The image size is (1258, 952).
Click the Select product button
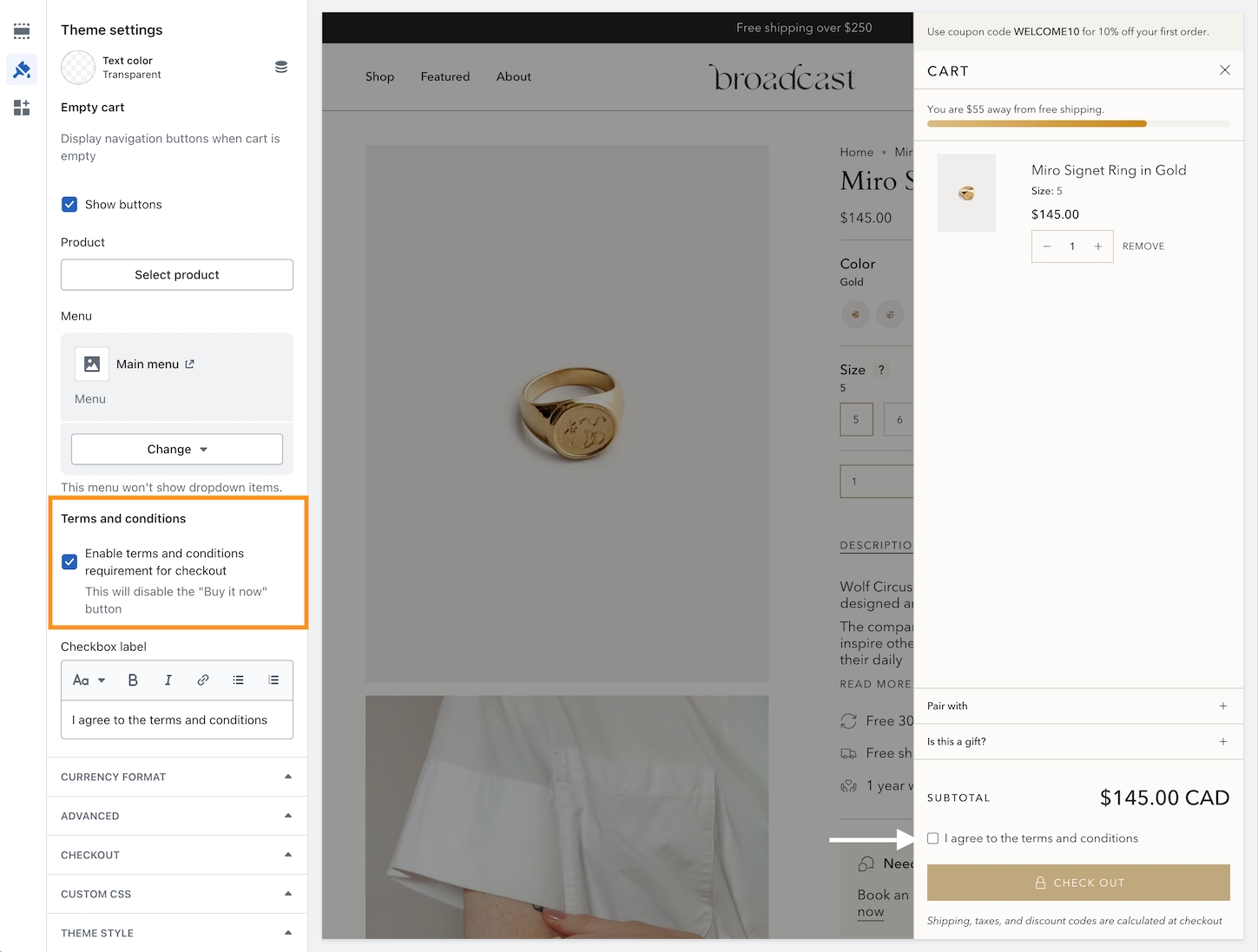[x=177, y=275]
